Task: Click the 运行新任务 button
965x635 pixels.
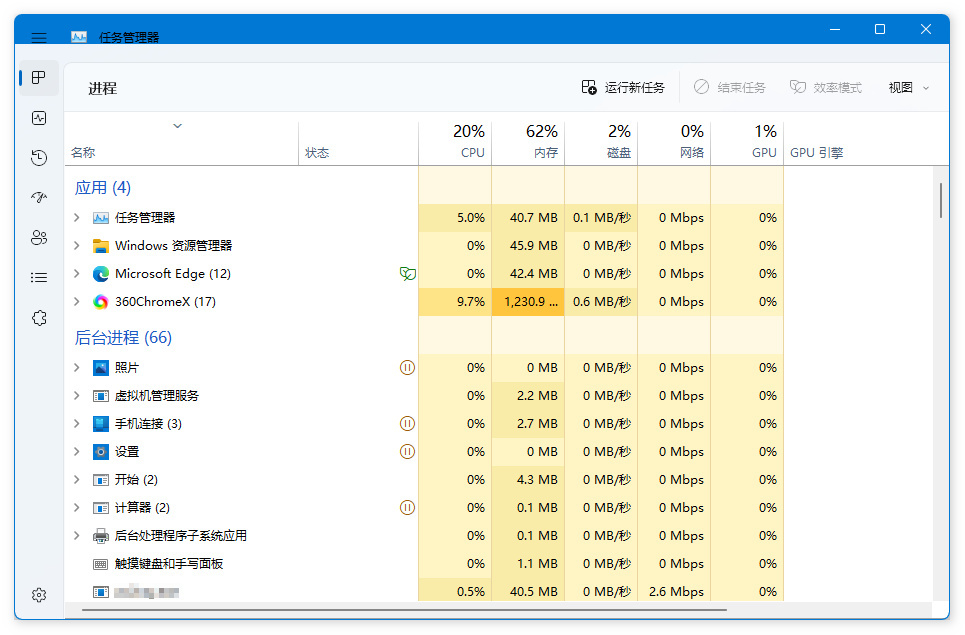Action: [x=623, y=88]
